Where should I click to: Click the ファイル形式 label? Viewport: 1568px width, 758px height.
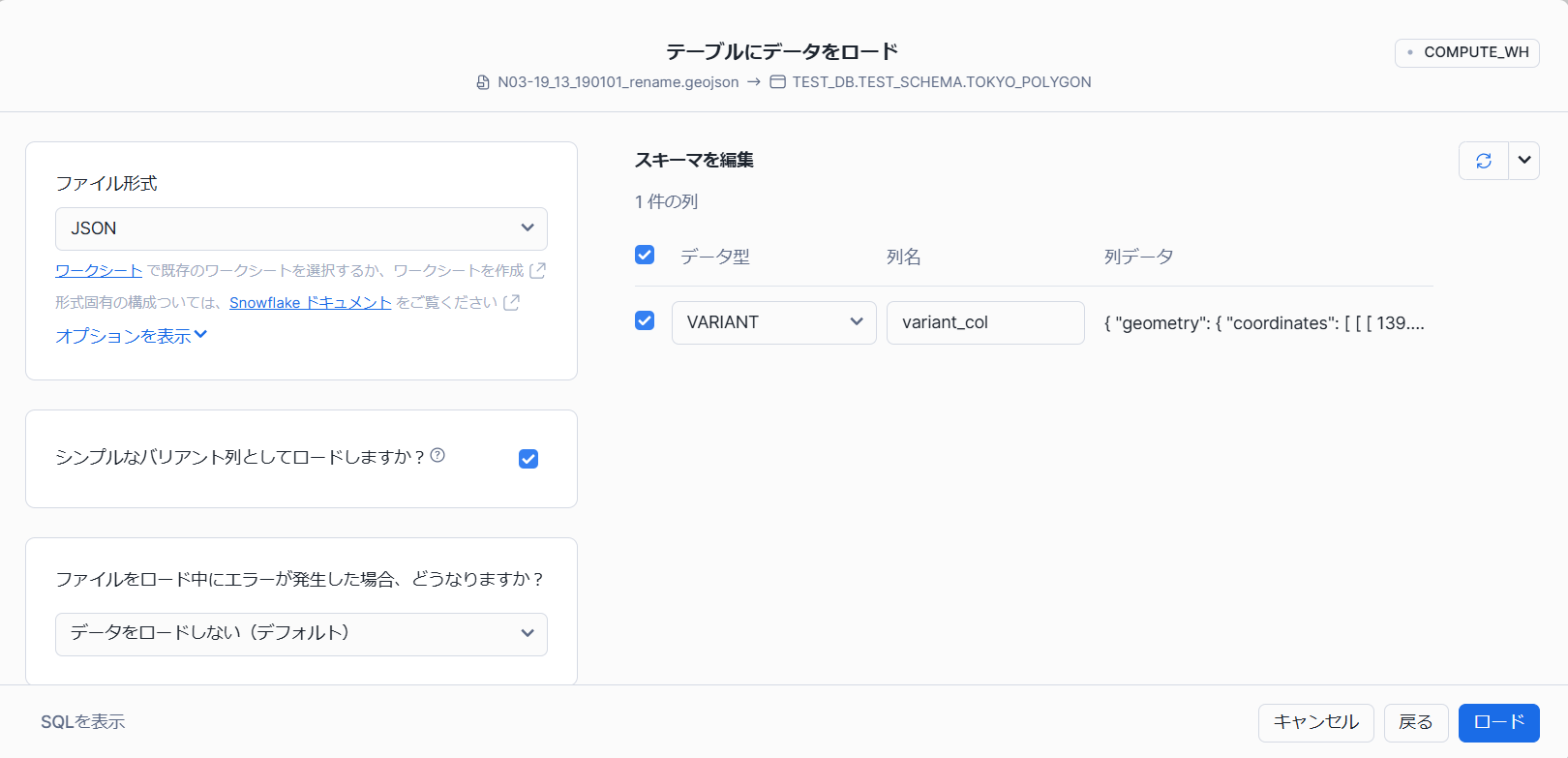pos(106,183)
